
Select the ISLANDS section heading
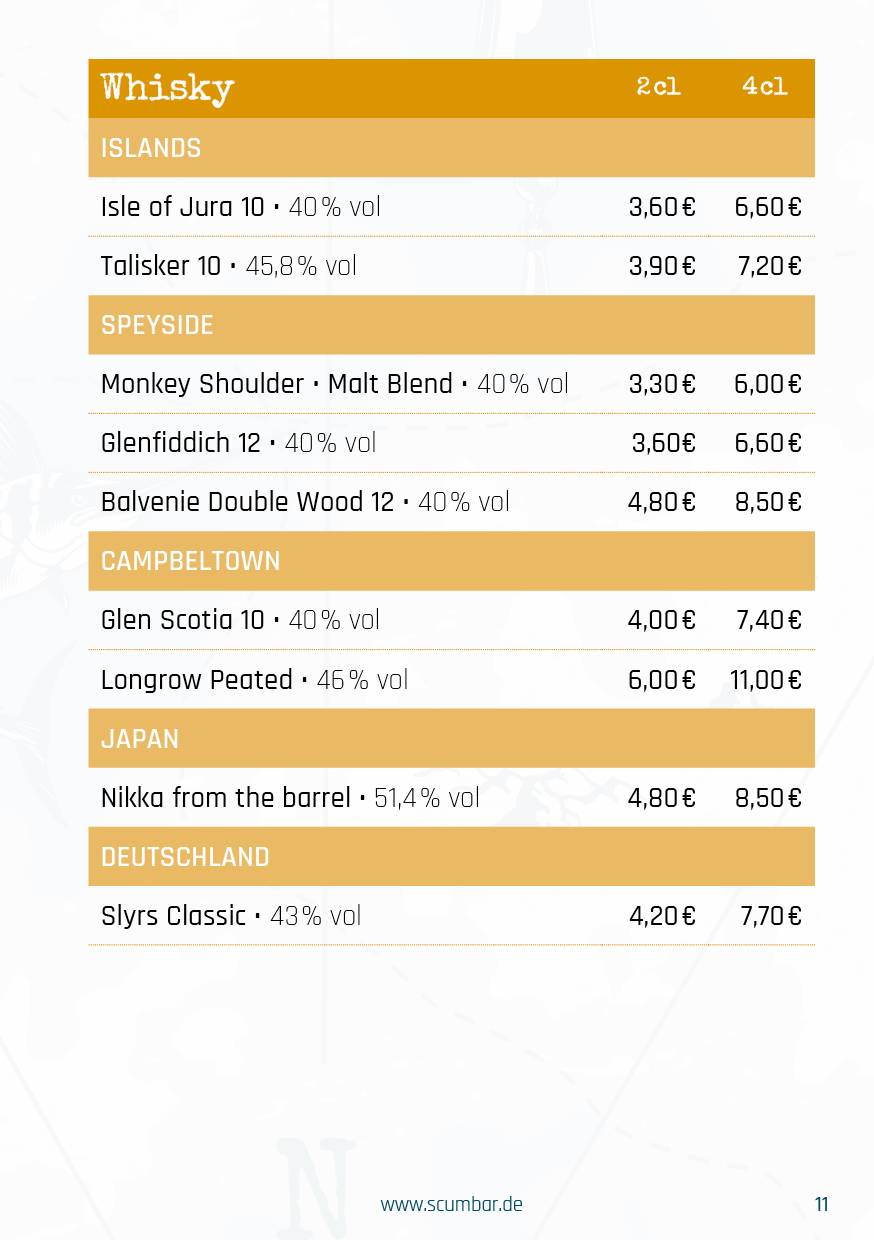(151, 148)
